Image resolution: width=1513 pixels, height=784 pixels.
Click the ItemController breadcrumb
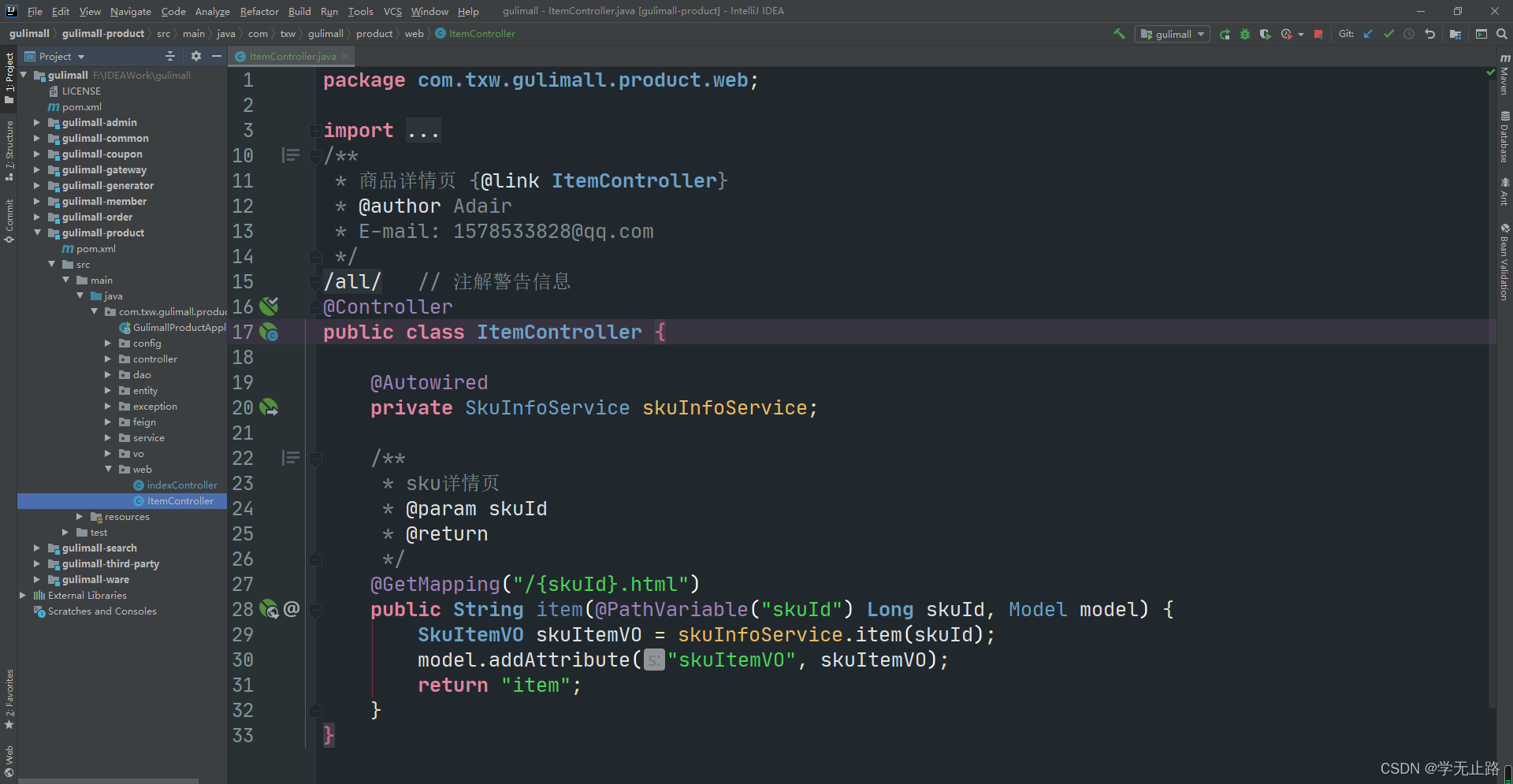tap(475, 34)
